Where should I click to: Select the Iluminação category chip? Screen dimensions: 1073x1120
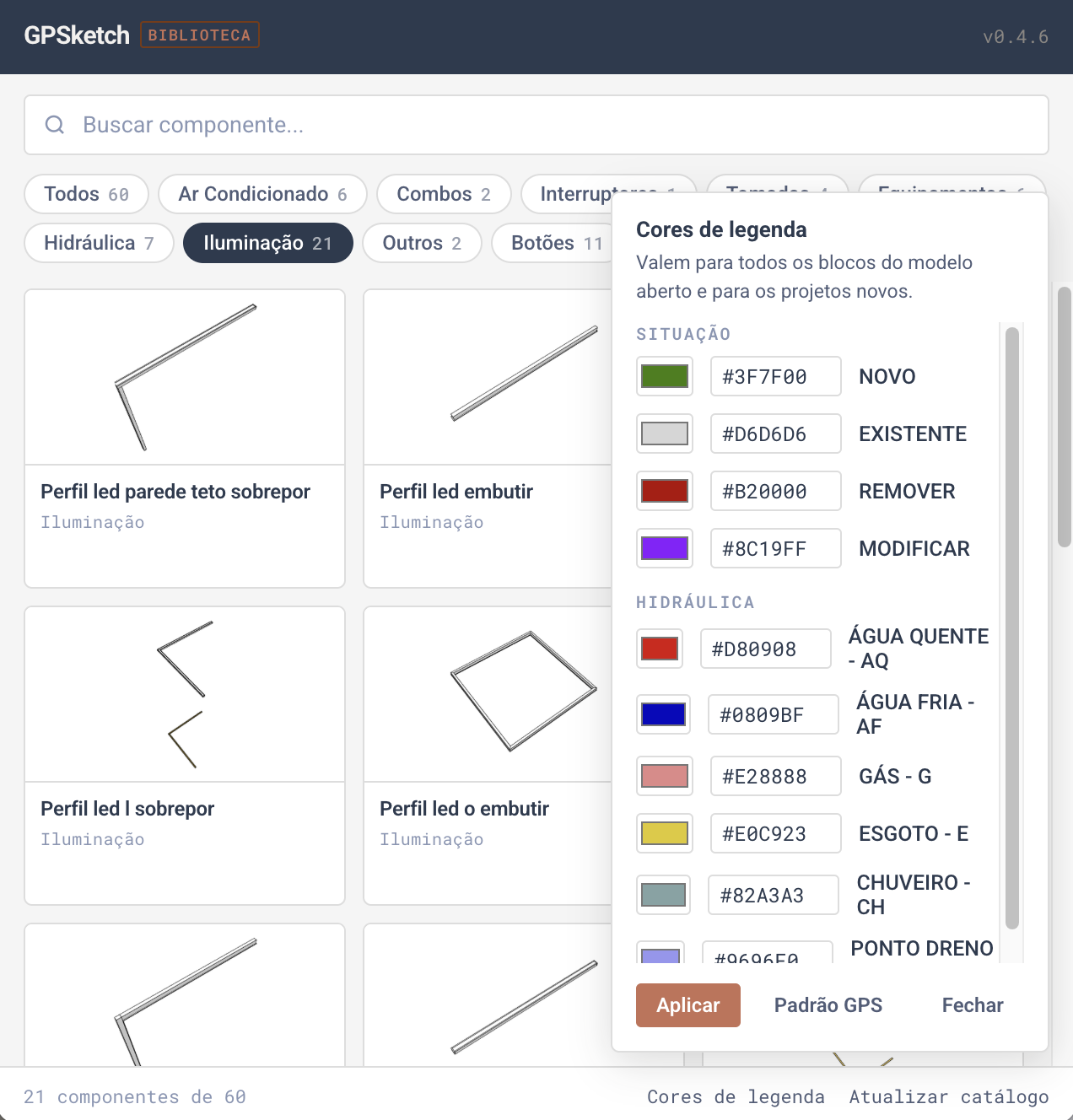pyautogui.click(x=268, y=243)
